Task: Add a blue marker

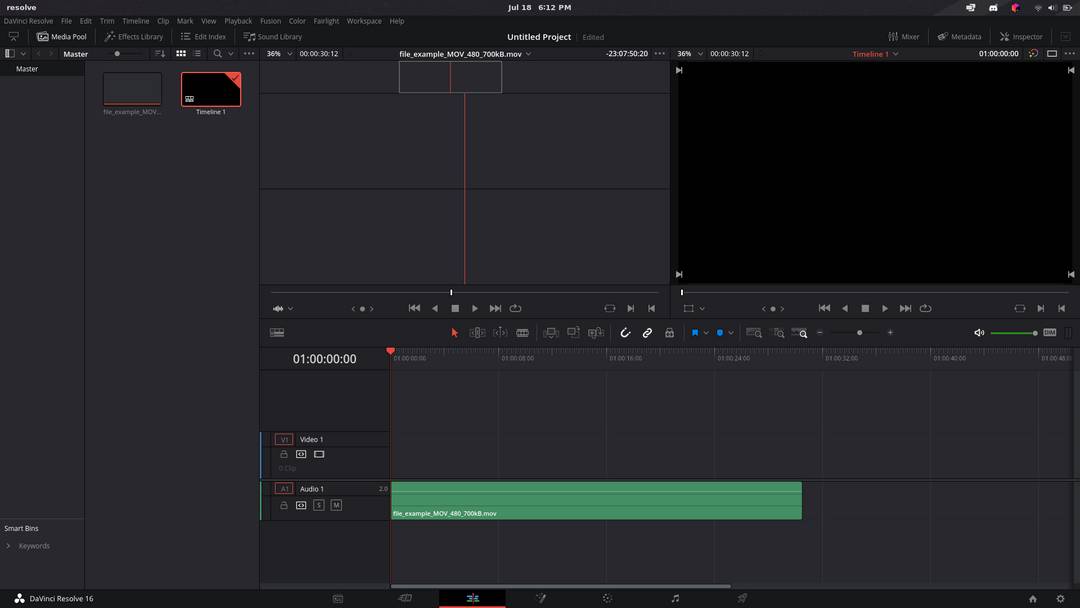Action: (x=720, y=333)
